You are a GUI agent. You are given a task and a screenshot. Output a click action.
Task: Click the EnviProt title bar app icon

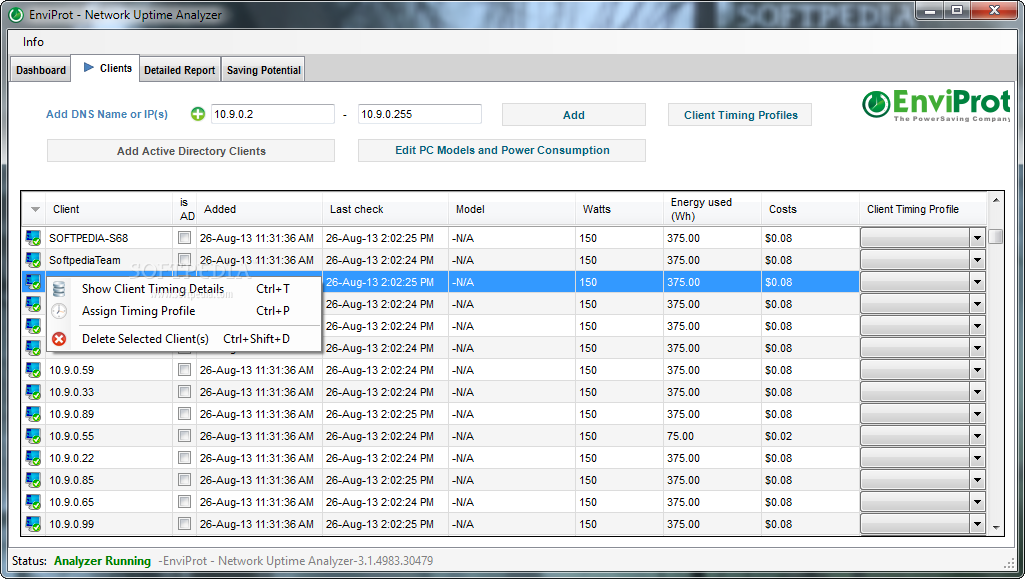point(16,14)
